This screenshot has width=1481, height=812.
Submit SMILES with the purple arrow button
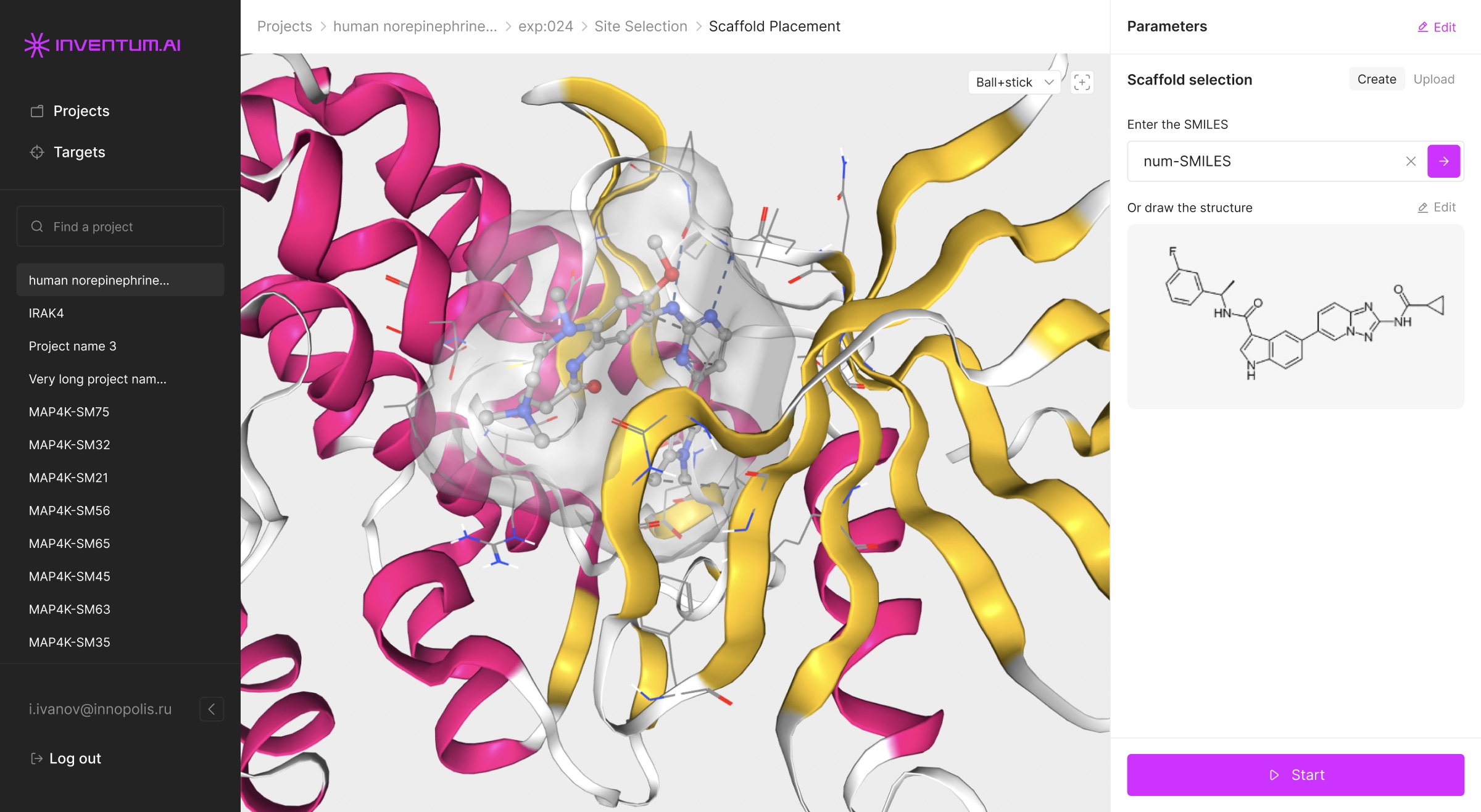point(1444,161)
